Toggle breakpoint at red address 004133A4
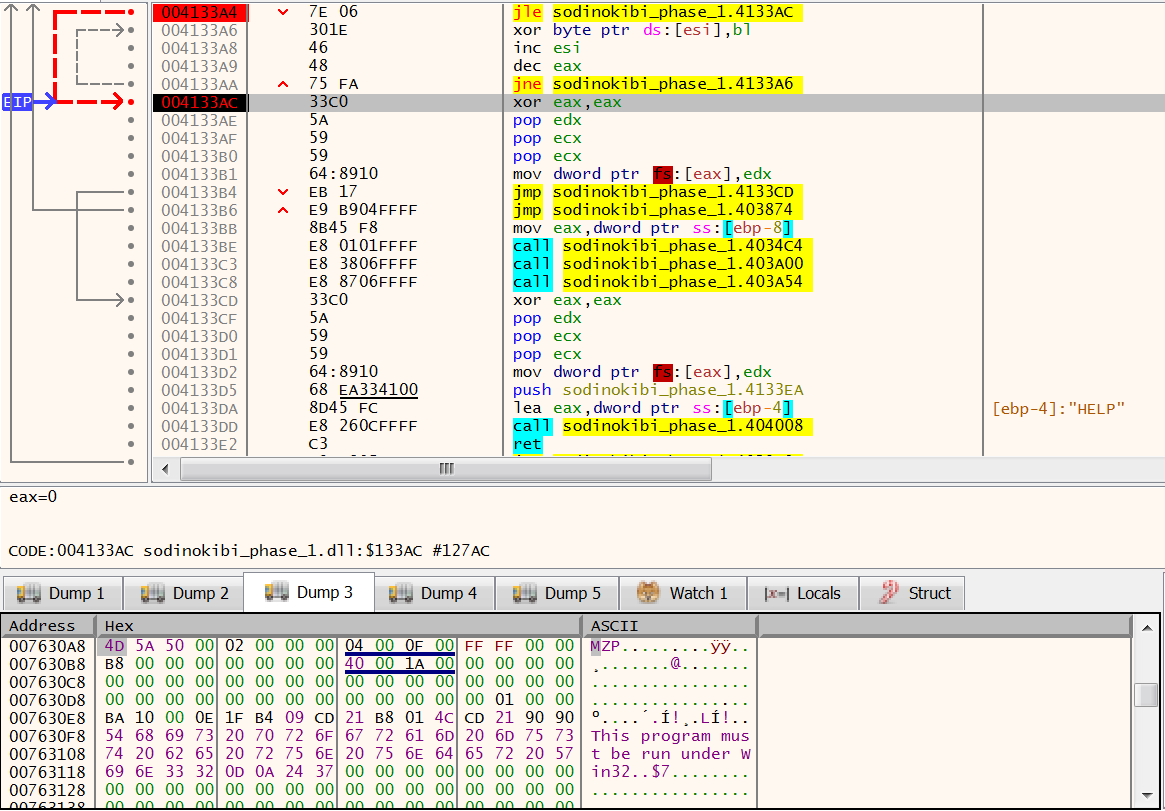Viewport: 1165px width, 811px height. coord(199,12)
